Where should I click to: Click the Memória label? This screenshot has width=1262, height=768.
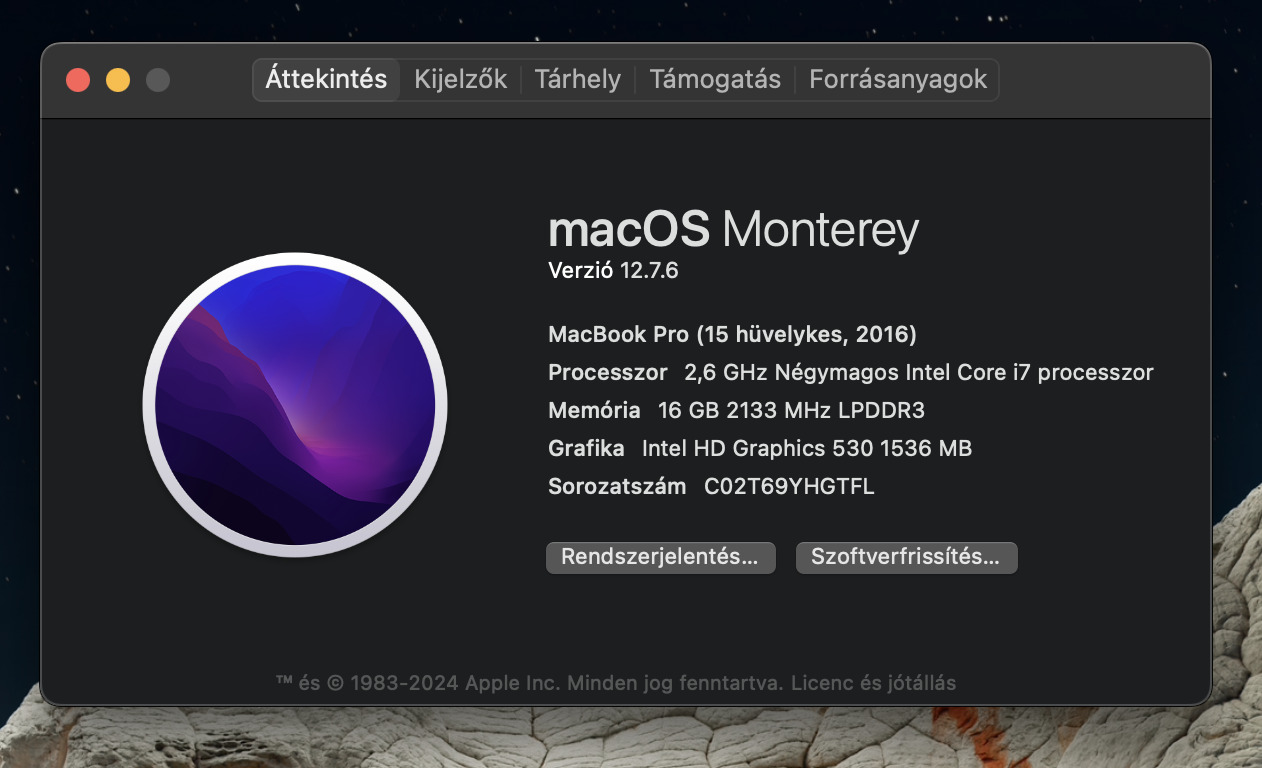(594, 410)
